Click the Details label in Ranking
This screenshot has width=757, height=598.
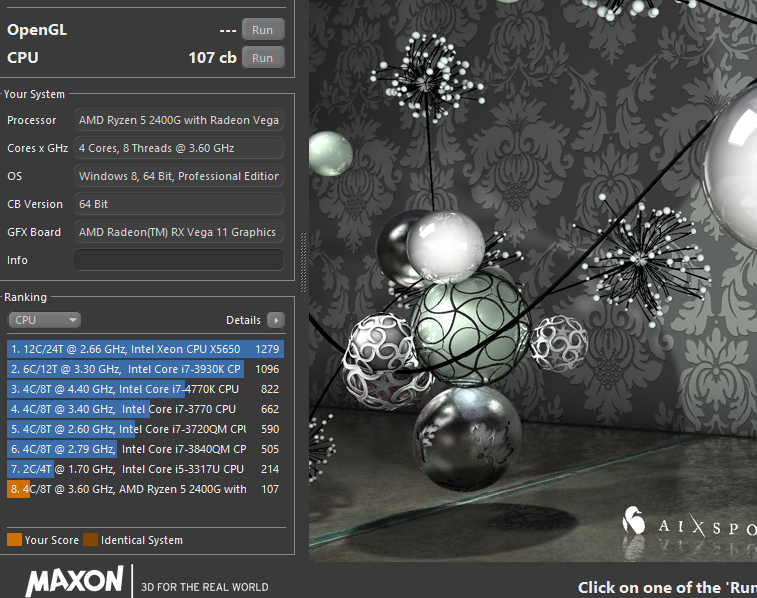click(243, 320)
